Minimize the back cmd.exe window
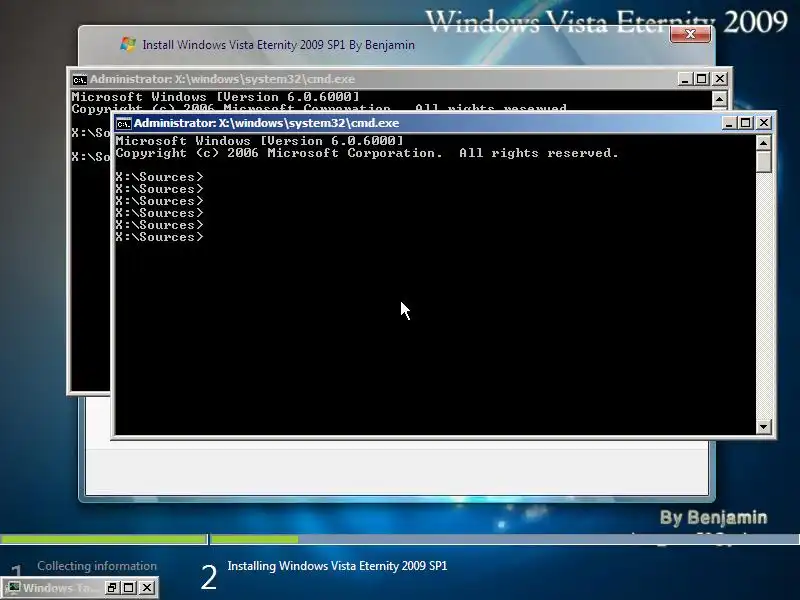Viewport: 800px width, 600px height. (x=685, y=79)
